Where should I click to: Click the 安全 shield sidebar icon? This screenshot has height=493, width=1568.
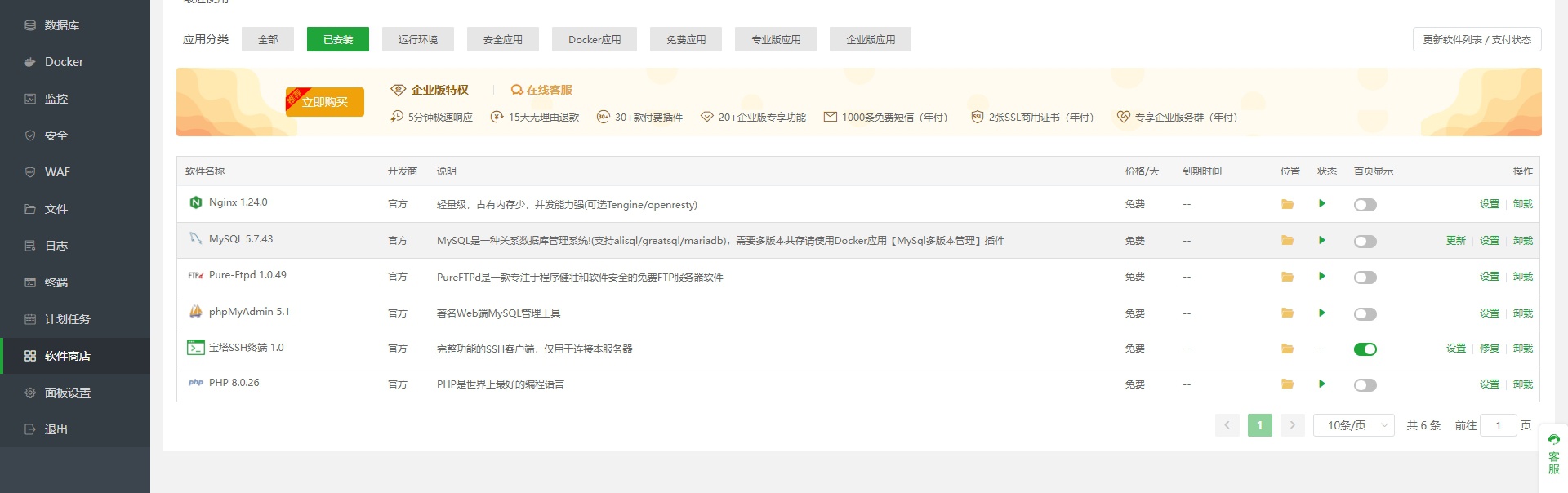(30, 135)
